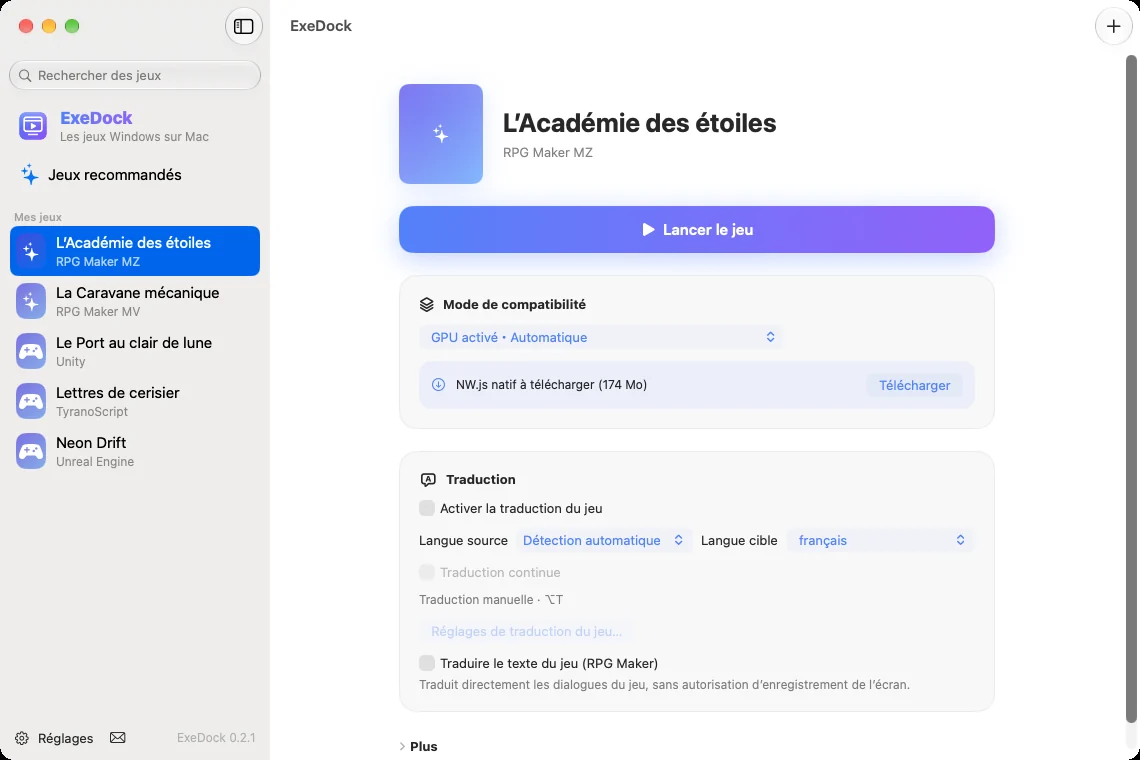Screen dimensions: 1140x760
Task: Click the Traduction manuelle shortcut text
Action: (491, 600)
